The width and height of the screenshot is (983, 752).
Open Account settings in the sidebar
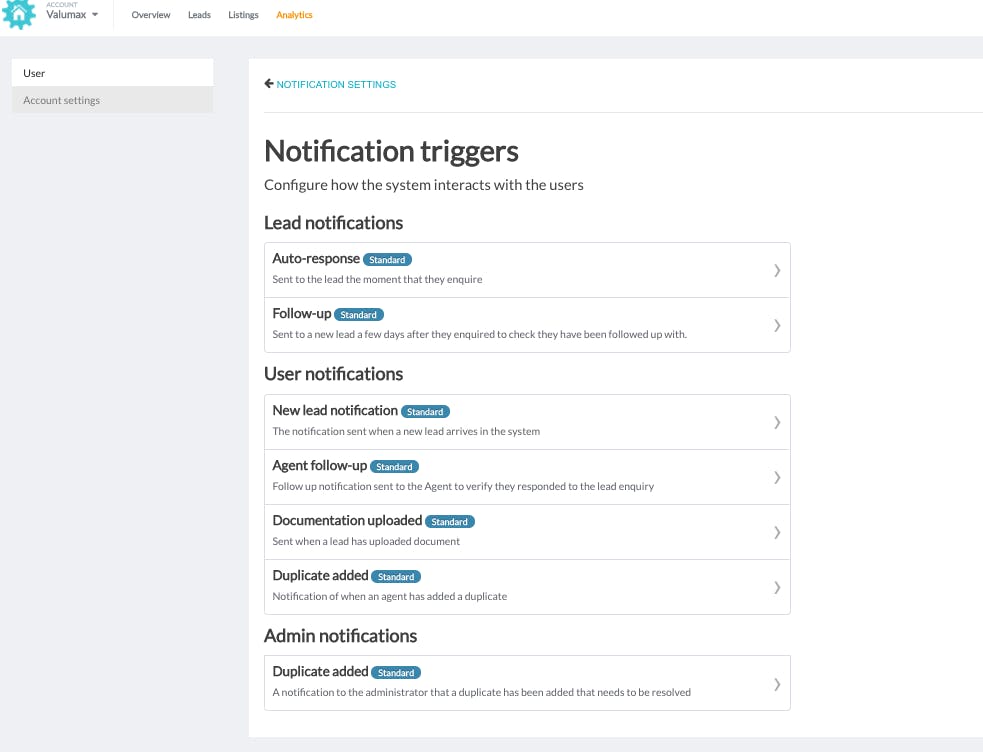pos(112,100)
